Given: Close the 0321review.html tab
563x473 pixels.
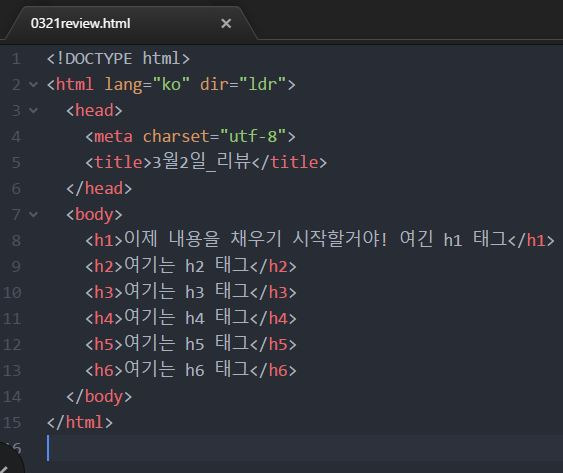Looking at the screenshot, I should pyautogui.click(x=226, y=23).
